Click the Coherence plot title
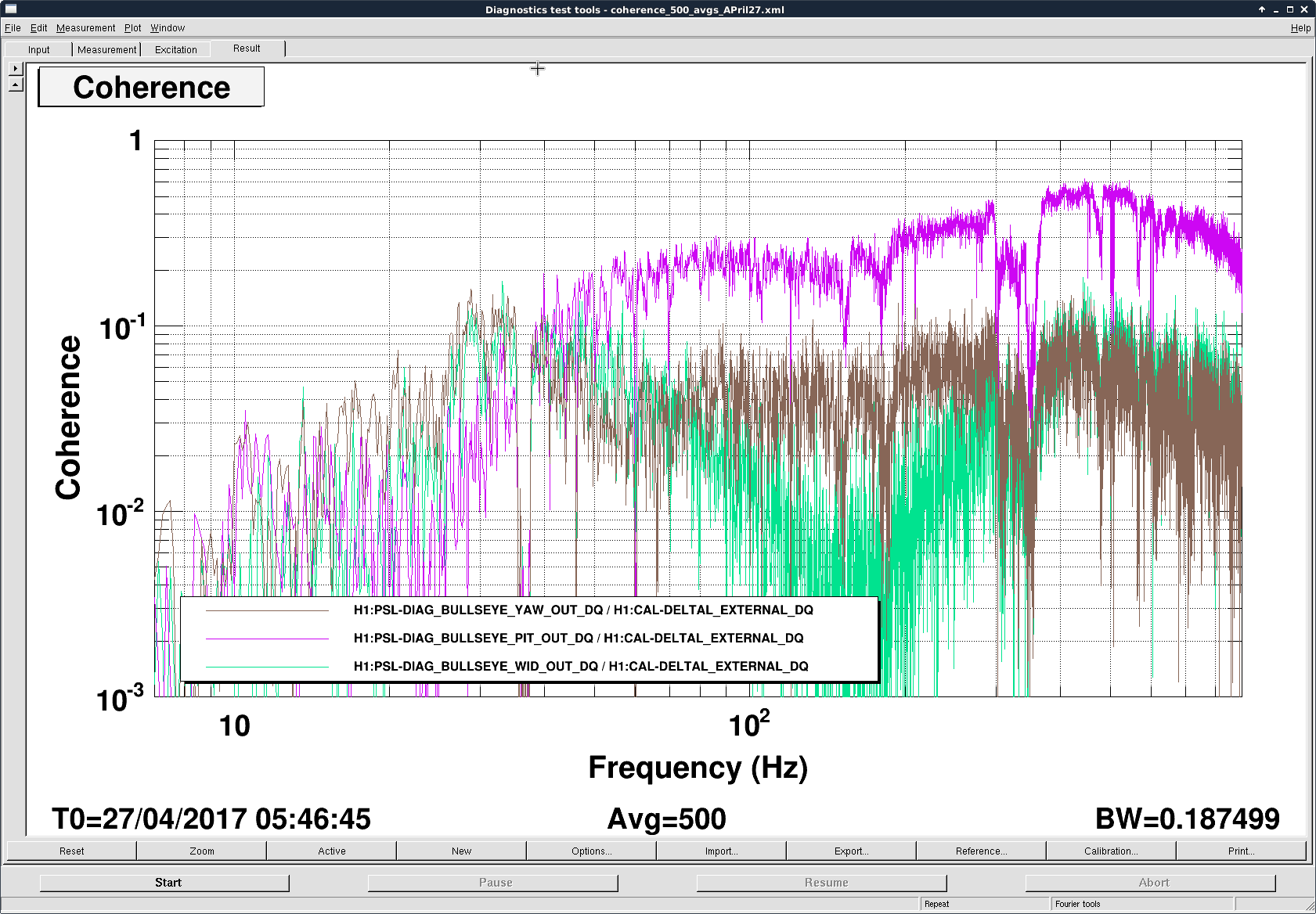Screen dimensions: 1316x914 click(151, 87)
